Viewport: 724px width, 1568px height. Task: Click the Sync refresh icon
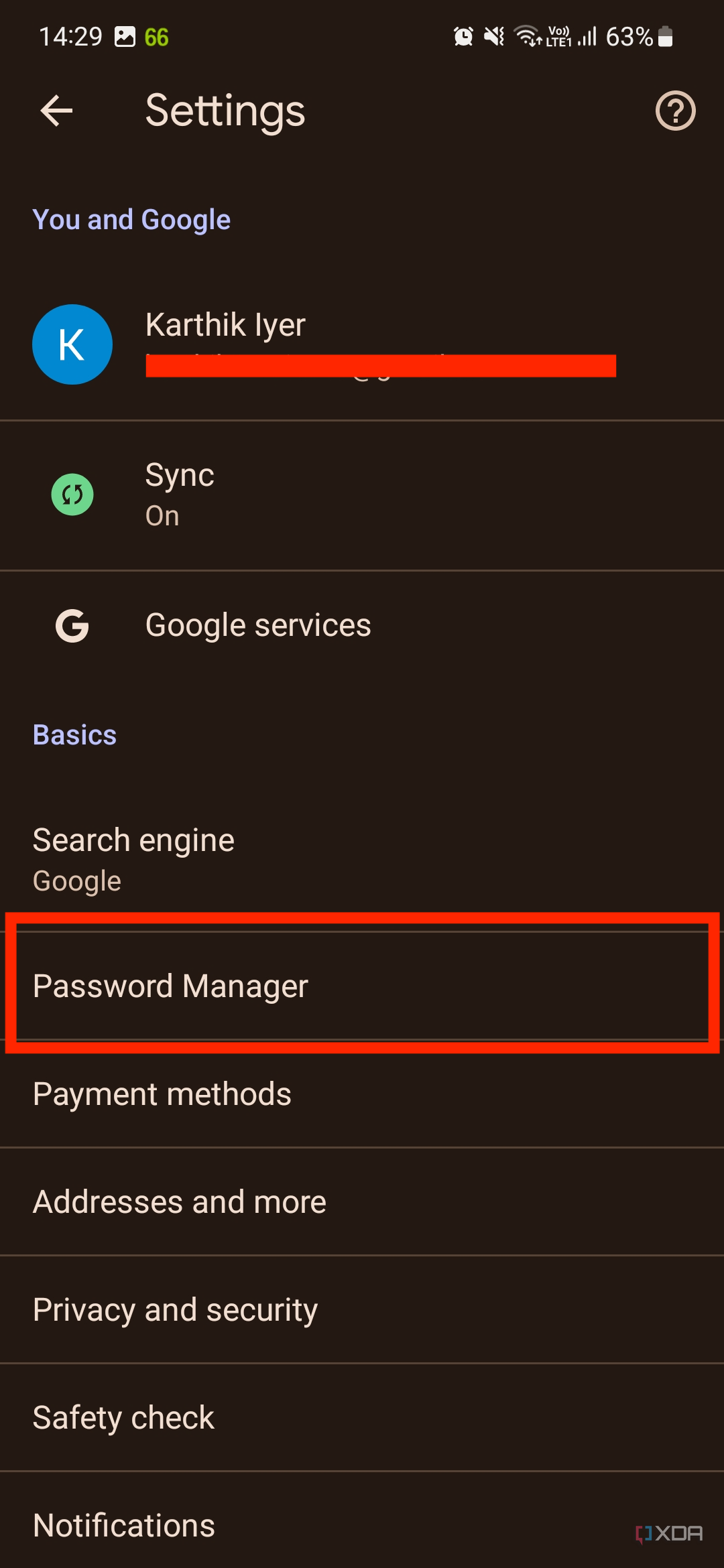click(72, 494)
